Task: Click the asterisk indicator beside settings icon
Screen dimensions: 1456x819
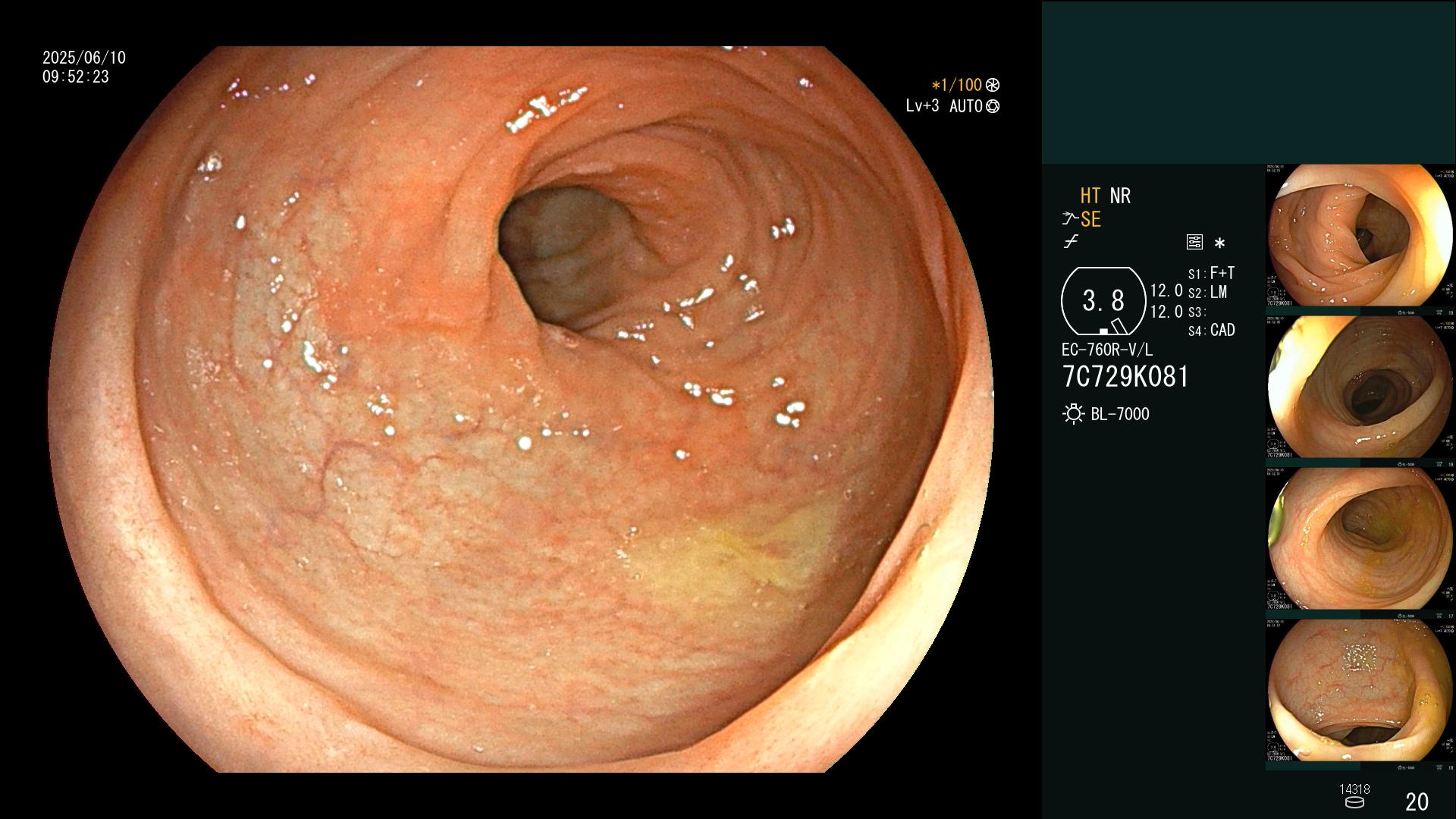Action: [x=1219, y=243]
